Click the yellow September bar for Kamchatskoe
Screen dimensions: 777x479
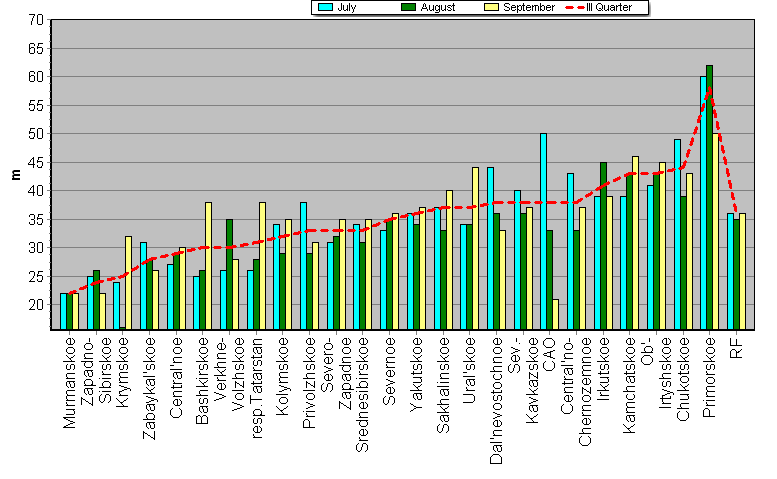pyautogui.click(x=635, y=243)
